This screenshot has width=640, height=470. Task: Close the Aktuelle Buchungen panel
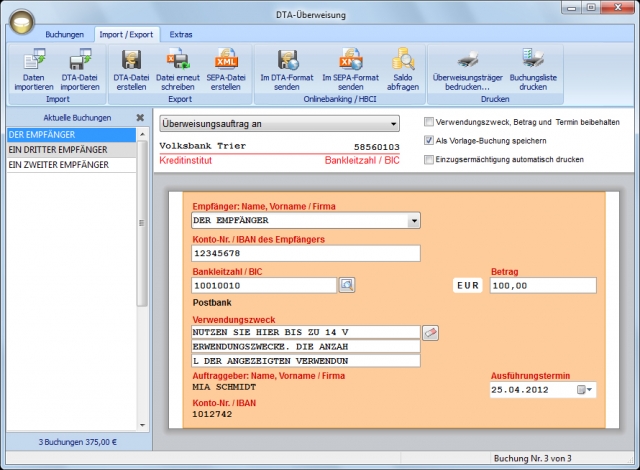[x=140, y=118]
